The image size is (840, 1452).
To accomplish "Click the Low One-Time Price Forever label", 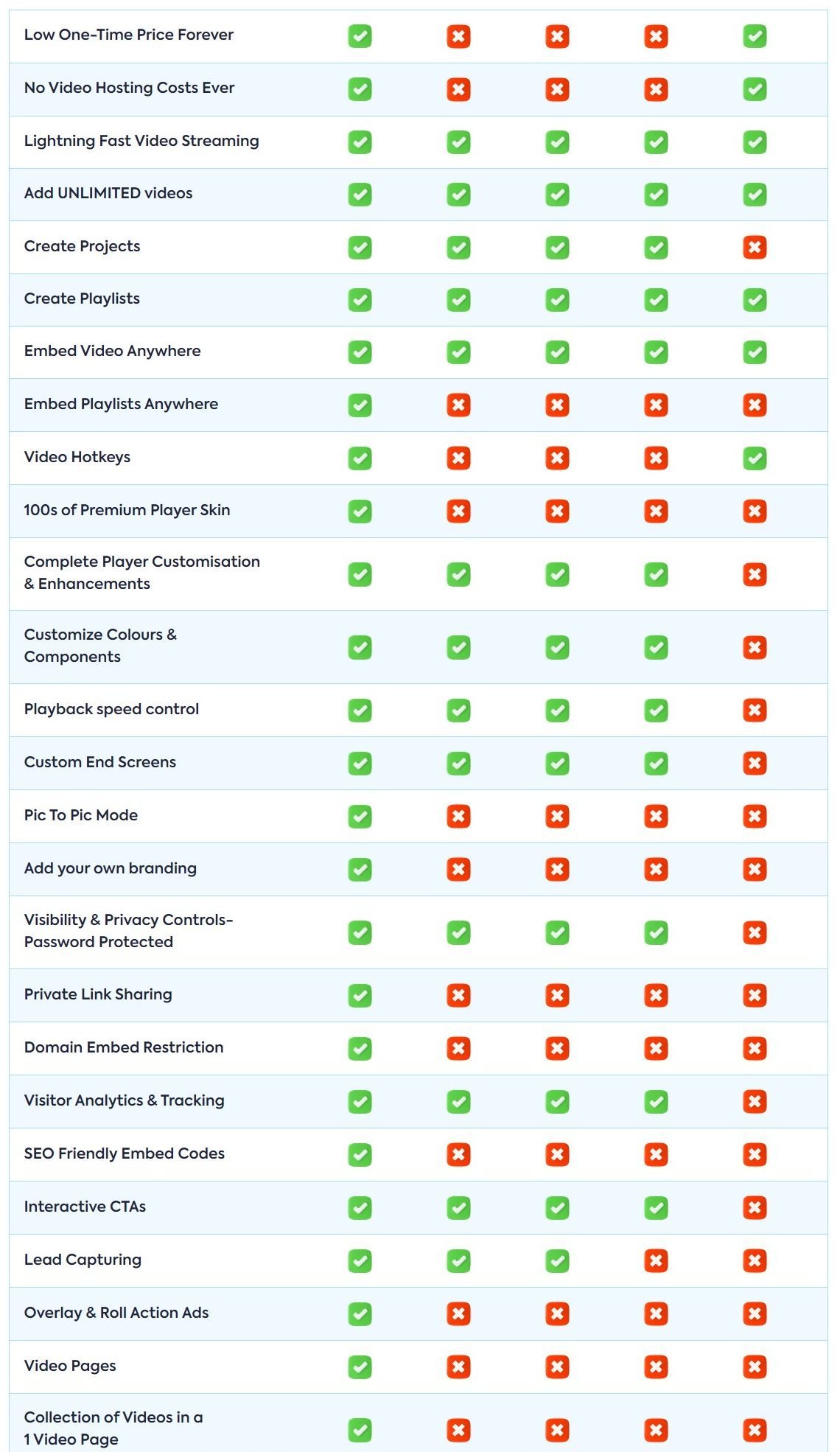I will click(129, 35).
